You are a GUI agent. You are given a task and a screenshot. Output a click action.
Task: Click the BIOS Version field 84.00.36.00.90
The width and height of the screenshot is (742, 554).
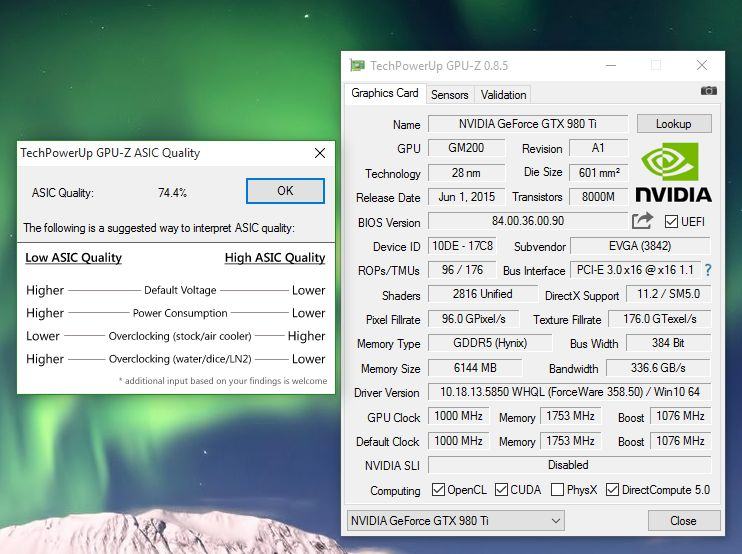coord(528,221)
